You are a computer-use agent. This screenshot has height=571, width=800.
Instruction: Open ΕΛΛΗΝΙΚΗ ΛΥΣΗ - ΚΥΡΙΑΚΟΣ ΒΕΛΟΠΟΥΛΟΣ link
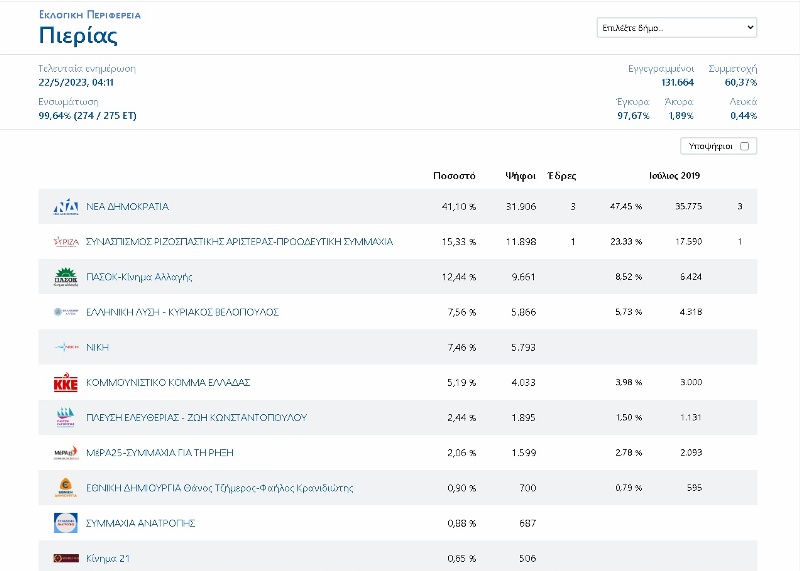(x=182, y=312)
